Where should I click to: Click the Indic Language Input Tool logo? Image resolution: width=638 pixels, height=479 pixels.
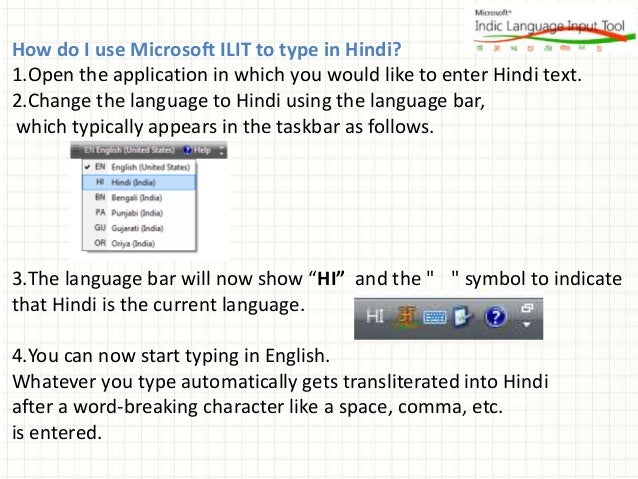553,31
